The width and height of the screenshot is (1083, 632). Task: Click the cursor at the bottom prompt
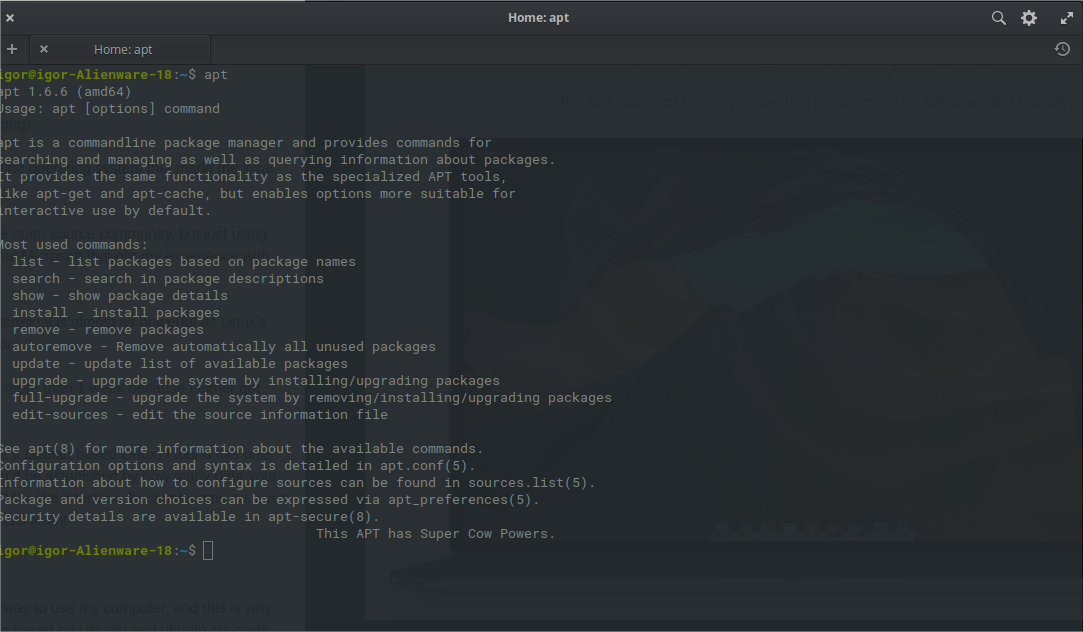208,551
